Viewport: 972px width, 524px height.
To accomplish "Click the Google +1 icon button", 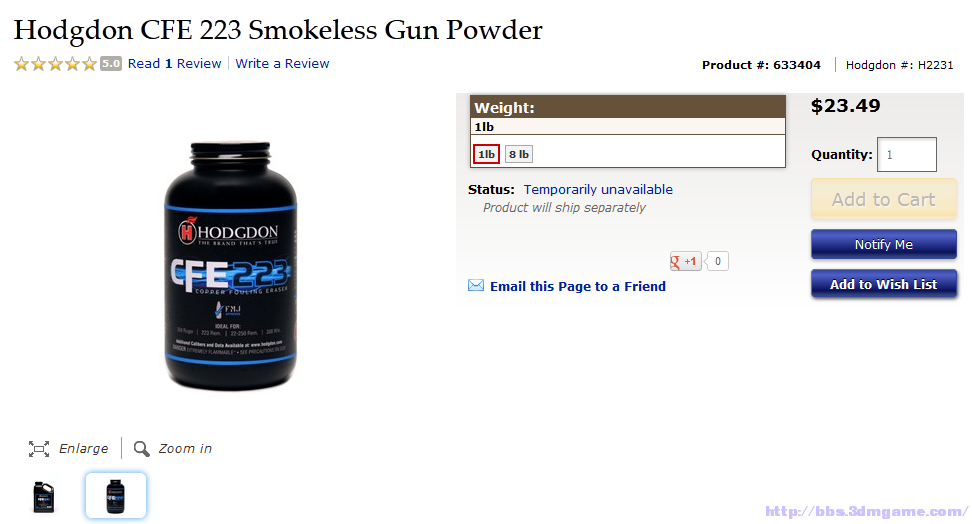I will point(686,261).
